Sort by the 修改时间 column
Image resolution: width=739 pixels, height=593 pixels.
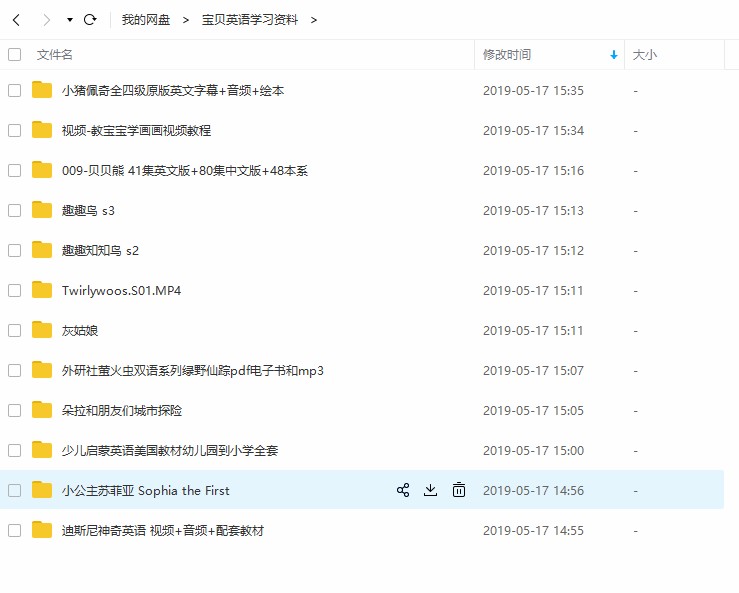click(x=507, y=55)
